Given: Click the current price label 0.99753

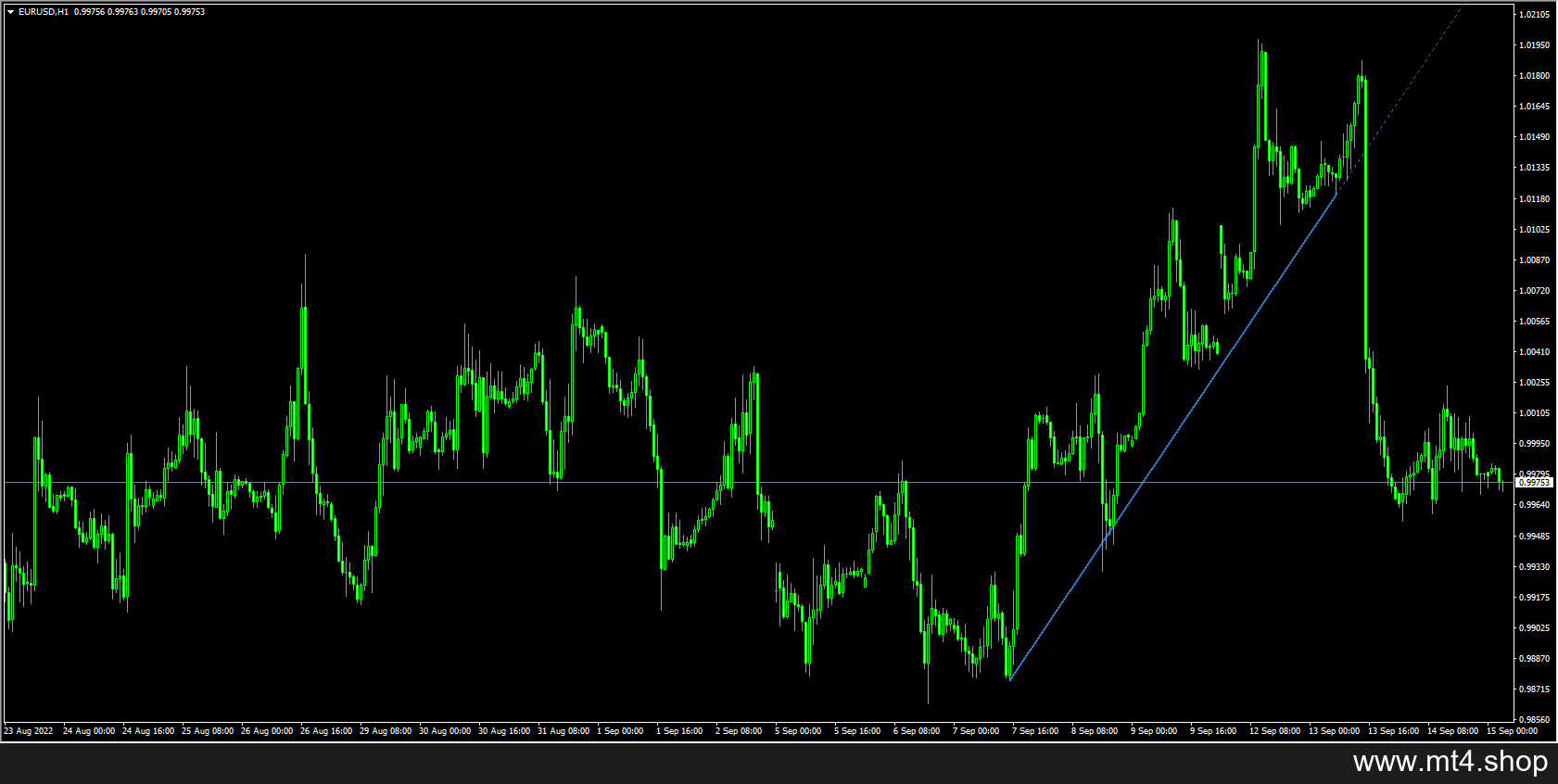Looking at the screenshot, I should pyautogui.click(x=1534, y=483).
